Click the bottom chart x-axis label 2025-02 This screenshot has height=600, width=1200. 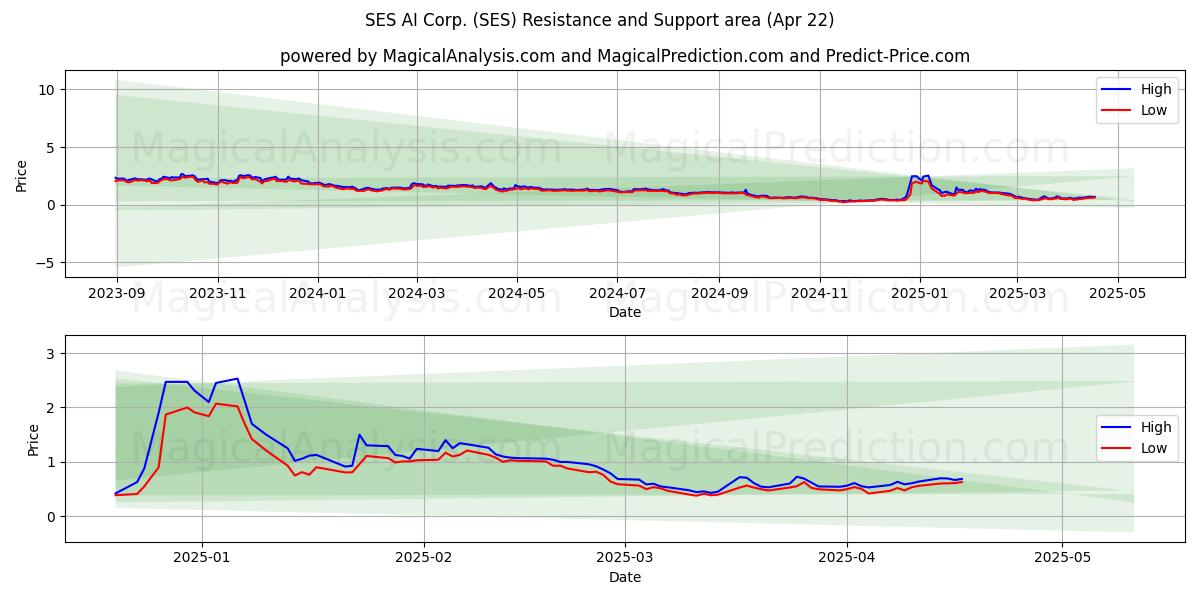(424, 559)
